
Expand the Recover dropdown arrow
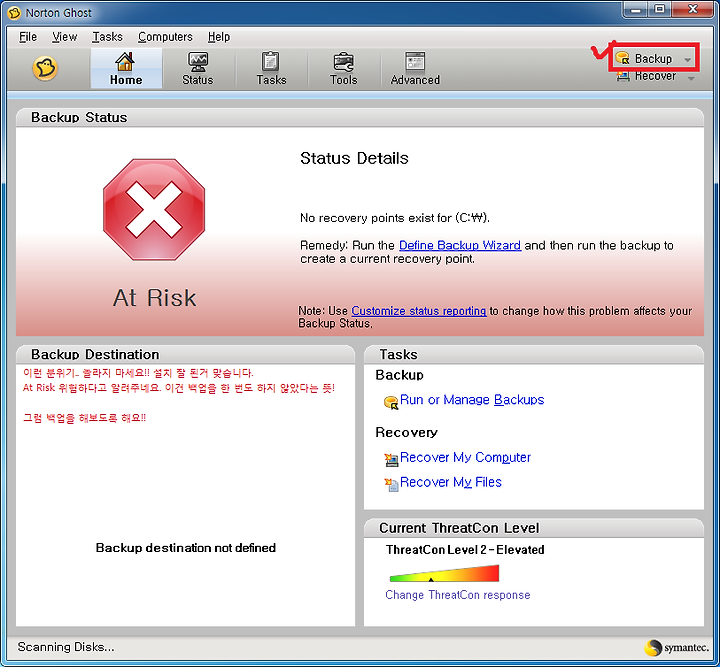pyautogui.click(x=691, y=78)
